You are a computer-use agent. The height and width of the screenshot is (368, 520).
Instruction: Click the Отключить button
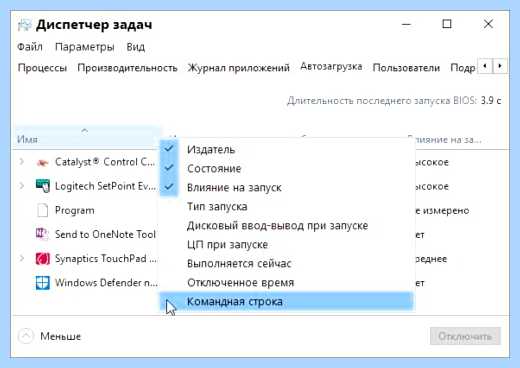(465, 336)
